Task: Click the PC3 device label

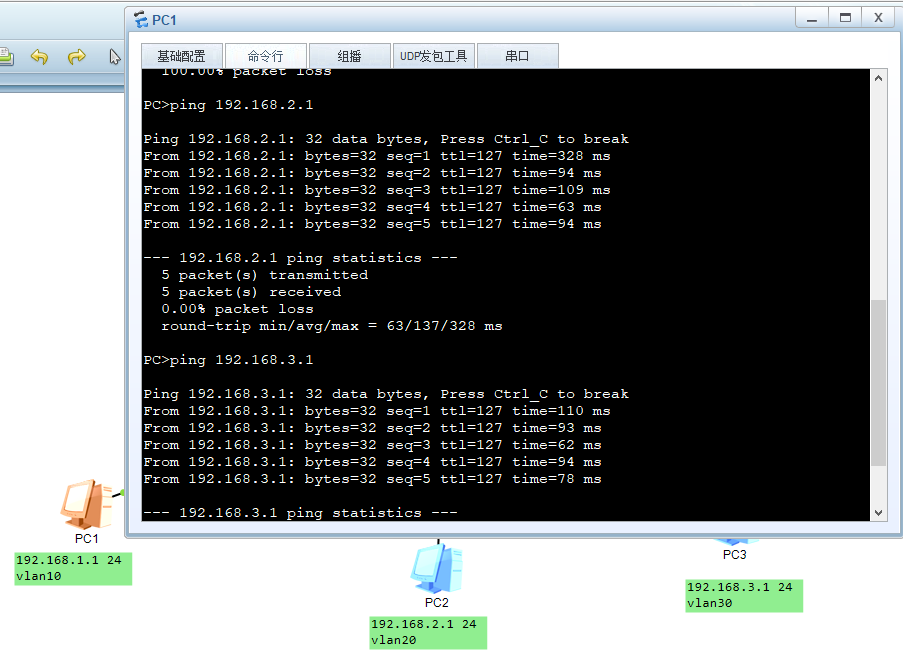Action: [x=735, y=554]
